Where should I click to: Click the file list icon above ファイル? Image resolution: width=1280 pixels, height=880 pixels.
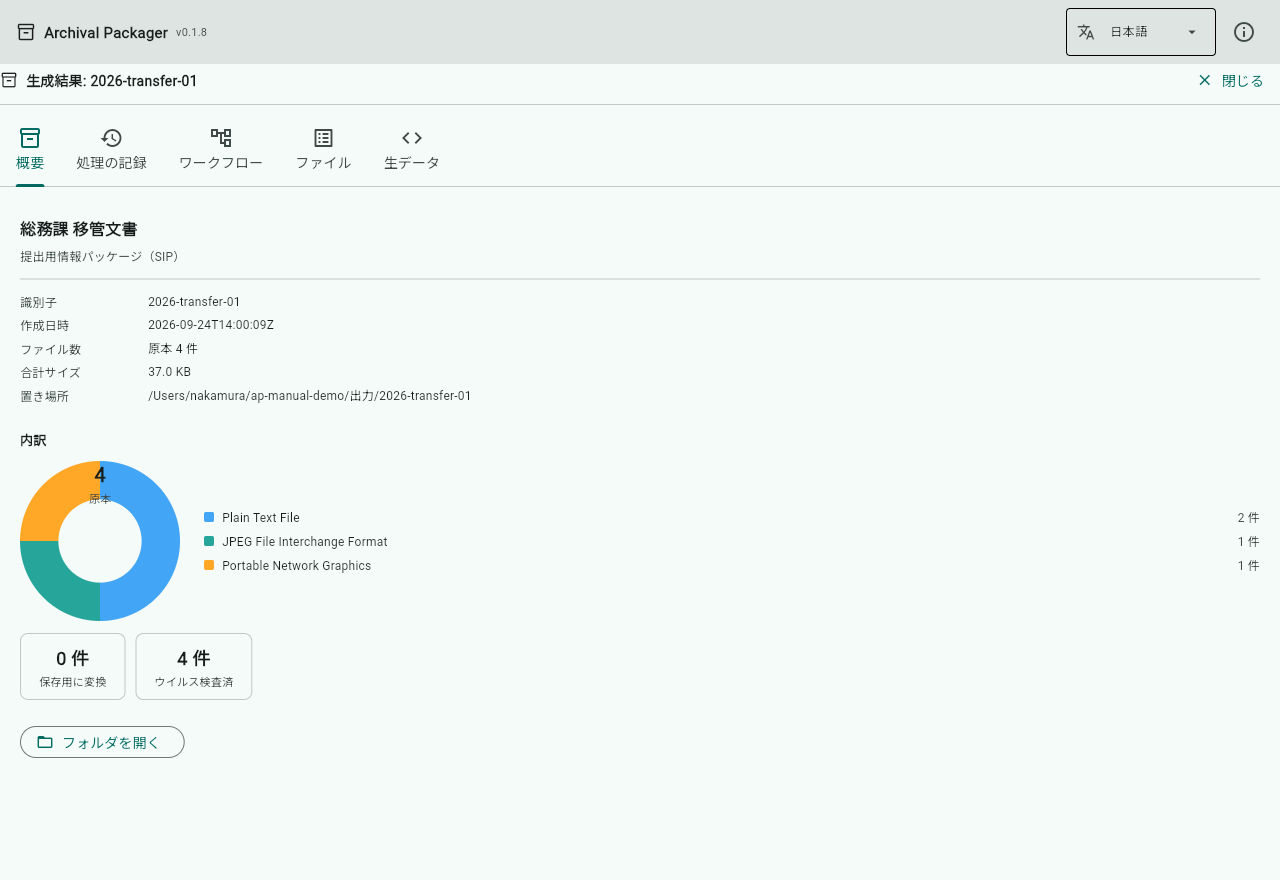[323, 138]
